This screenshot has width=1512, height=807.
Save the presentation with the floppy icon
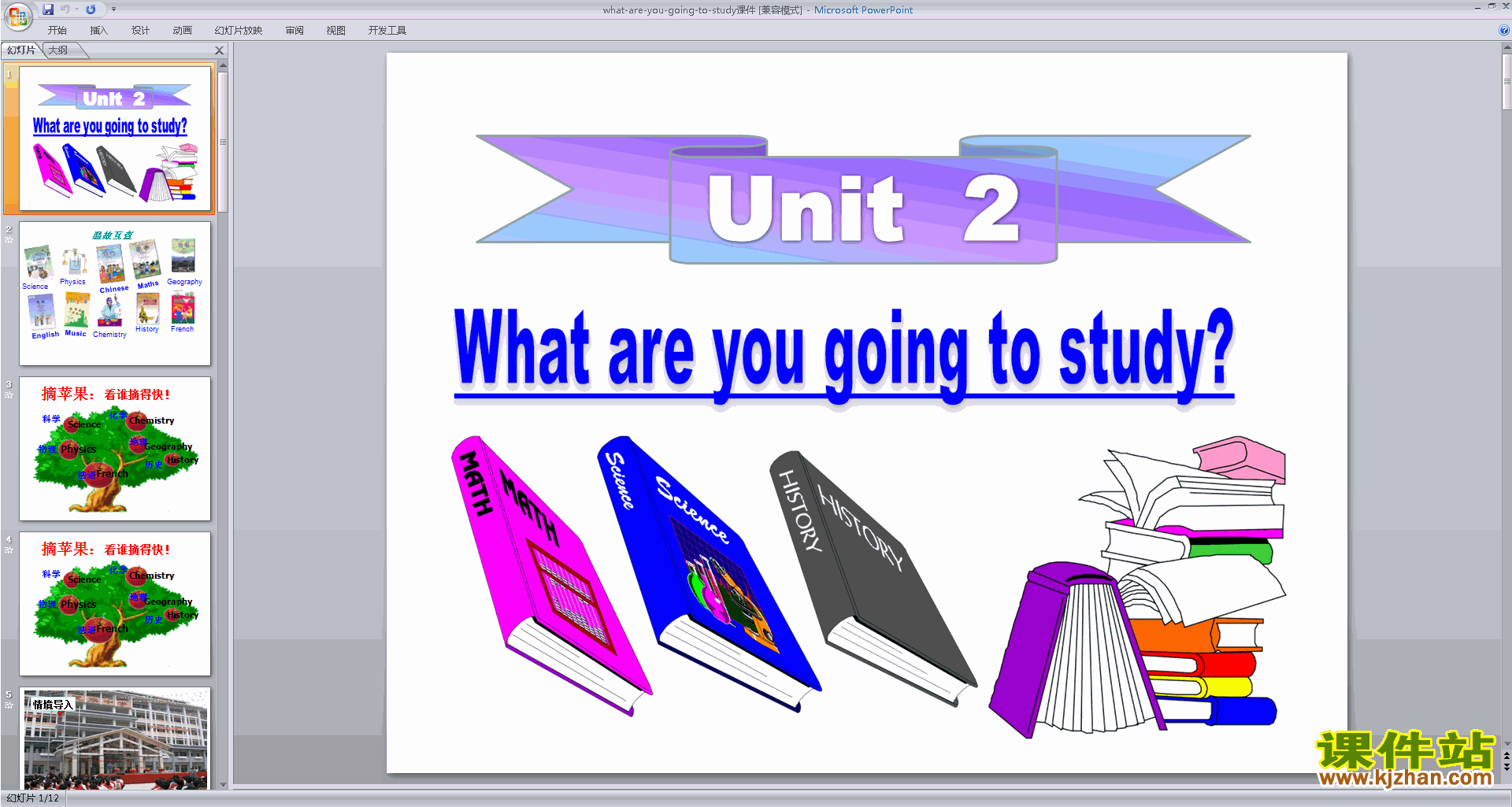pos(48,9)
